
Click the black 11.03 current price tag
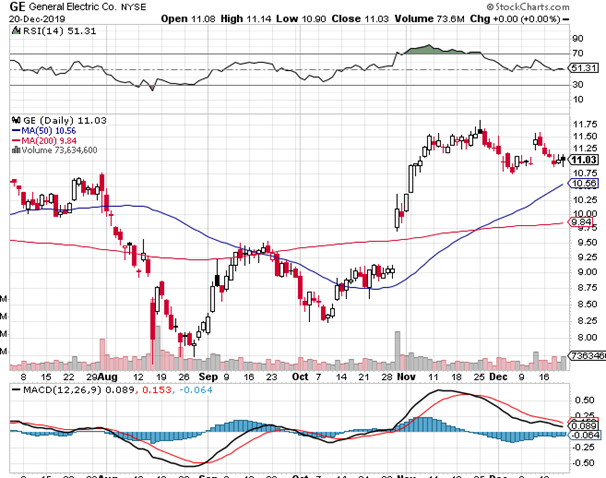[x=584, y=160]
